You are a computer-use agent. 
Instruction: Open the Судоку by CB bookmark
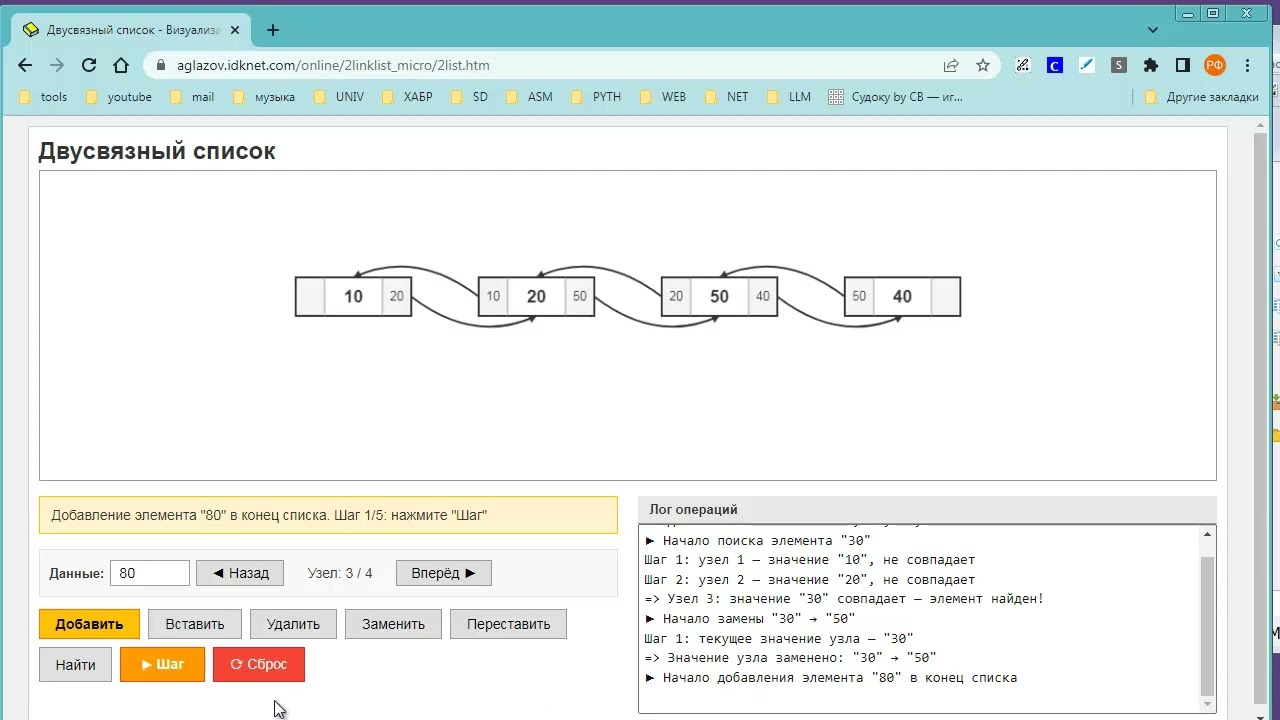coord(896,97)
